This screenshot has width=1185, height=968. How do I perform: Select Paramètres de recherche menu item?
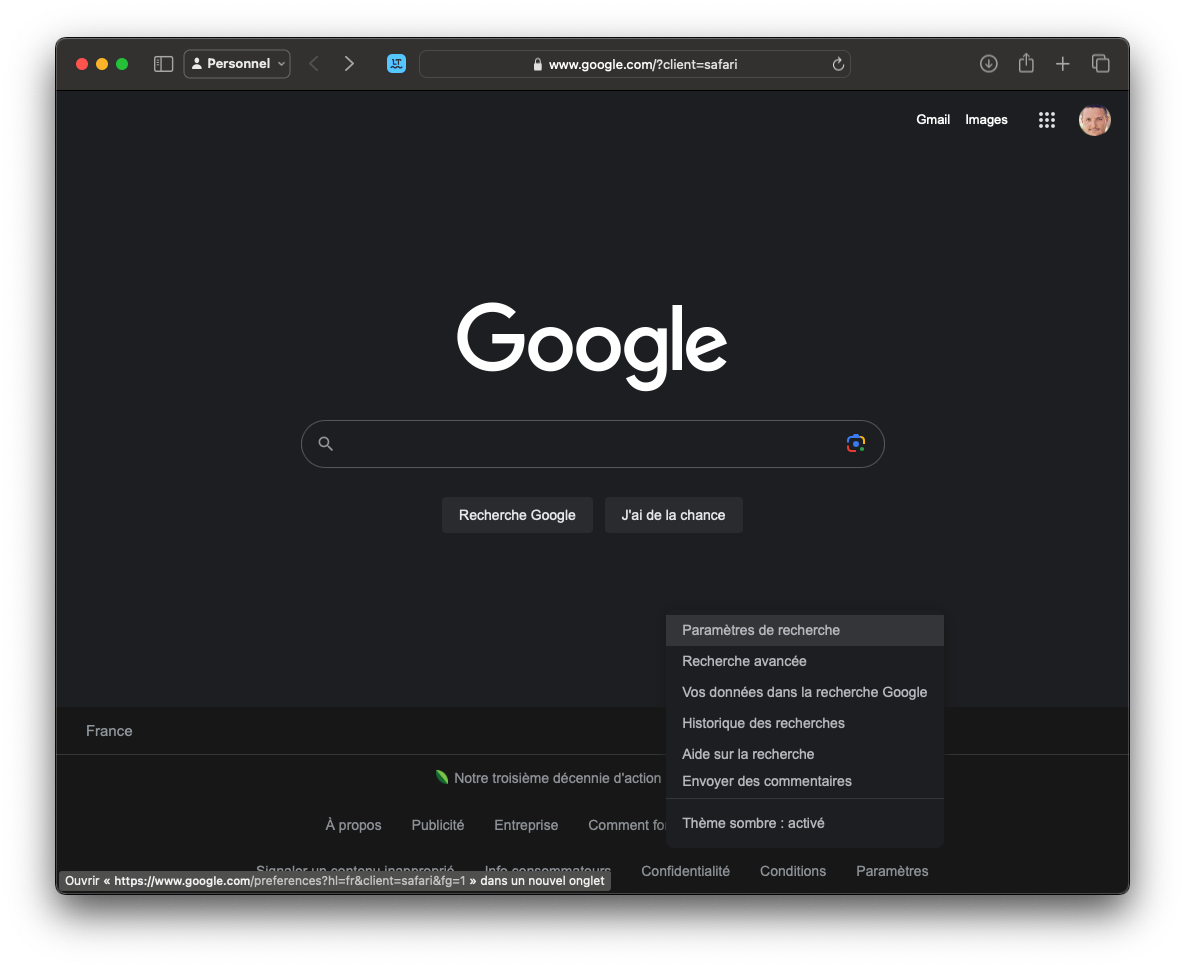click(x=805, y=630)
